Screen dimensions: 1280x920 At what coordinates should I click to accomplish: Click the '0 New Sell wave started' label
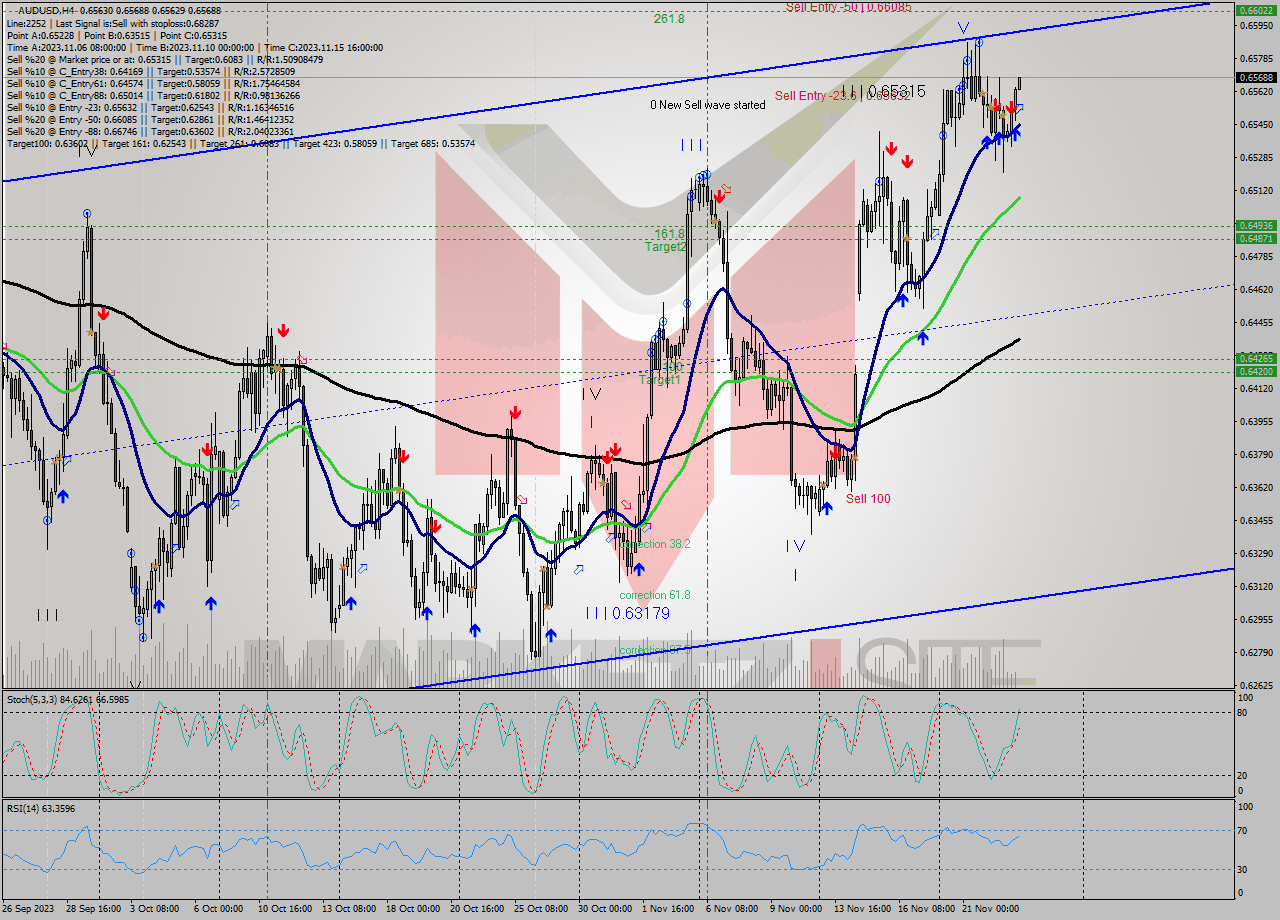pos(708,105)
